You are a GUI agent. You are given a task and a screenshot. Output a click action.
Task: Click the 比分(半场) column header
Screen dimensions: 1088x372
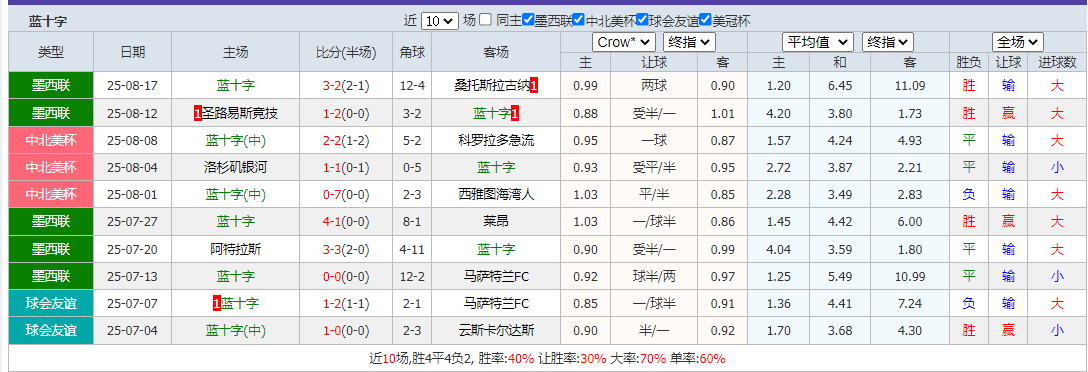(x=346, y=52)
